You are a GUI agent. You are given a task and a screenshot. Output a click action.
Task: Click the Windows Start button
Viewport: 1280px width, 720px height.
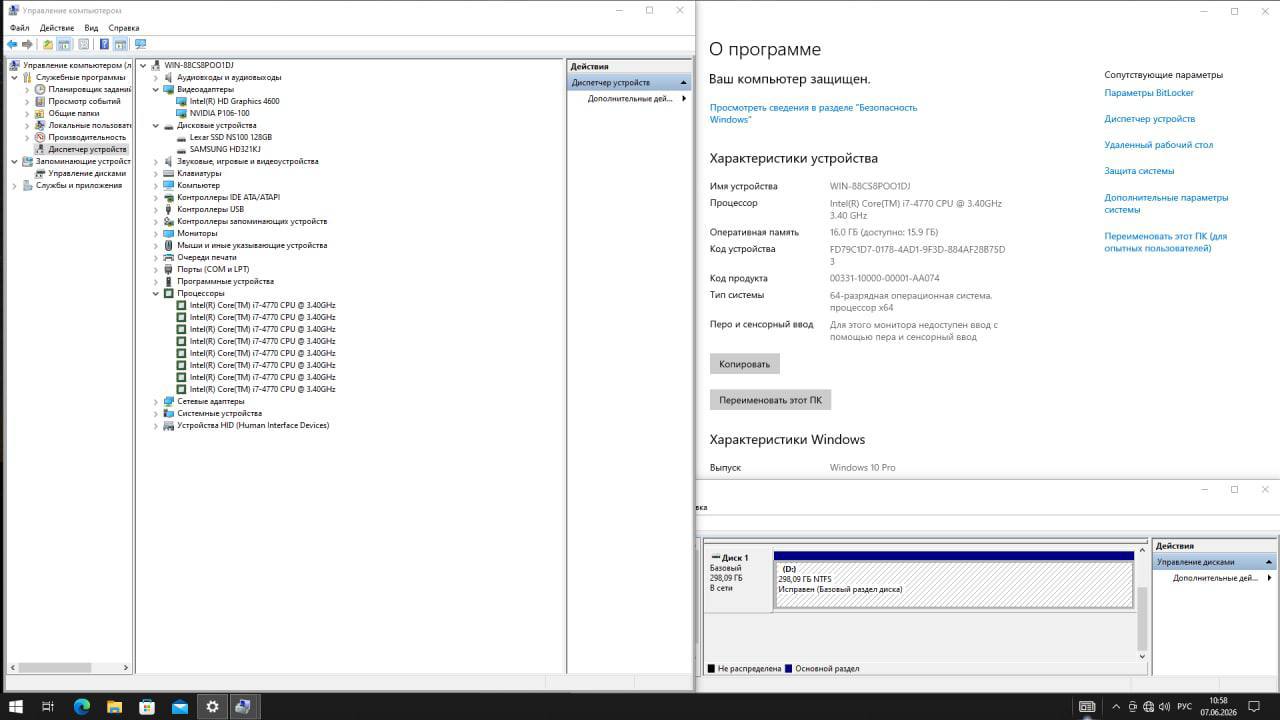[x=16, y=707]
